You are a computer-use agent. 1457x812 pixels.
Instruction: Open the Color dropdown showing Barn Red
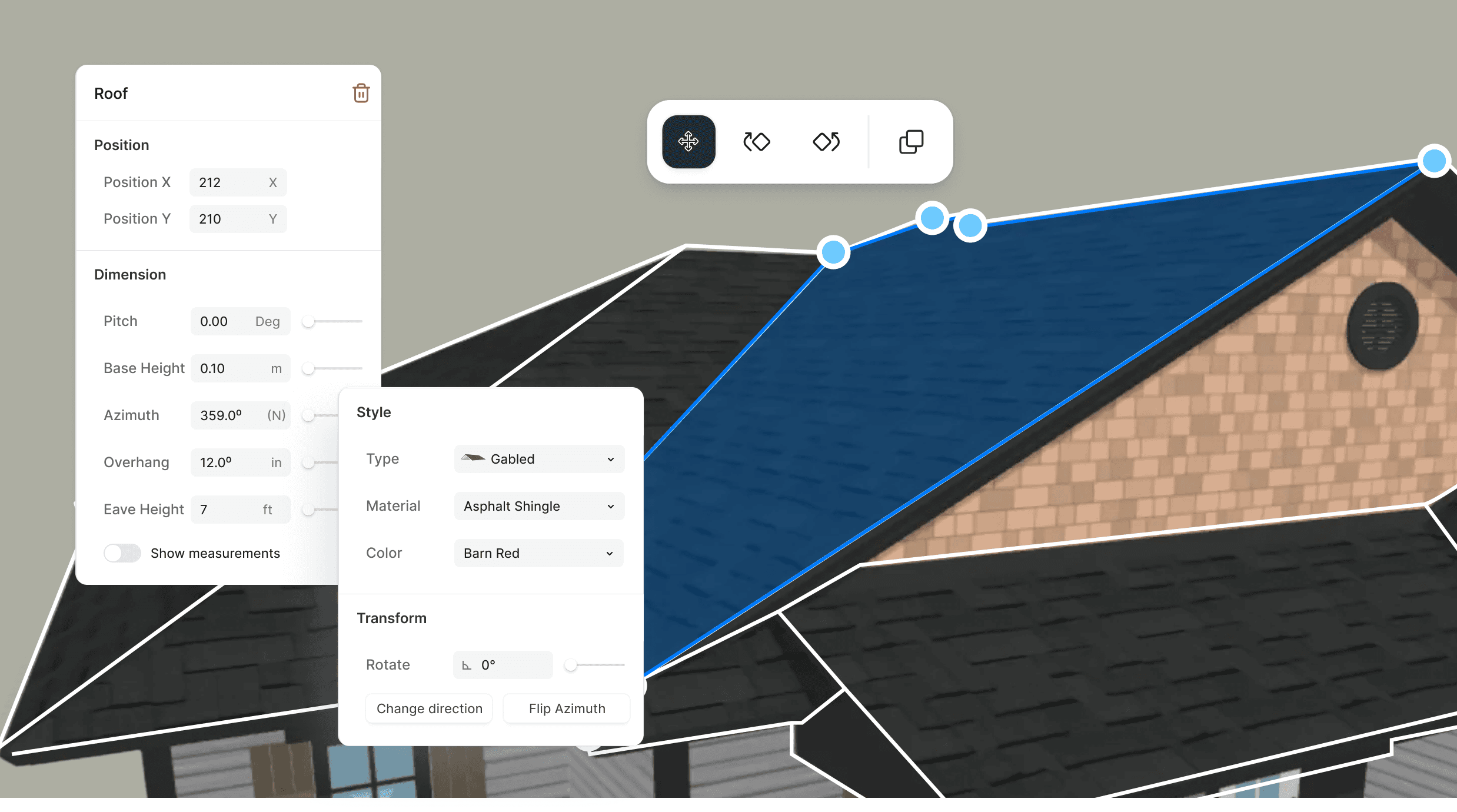point(539,553)
